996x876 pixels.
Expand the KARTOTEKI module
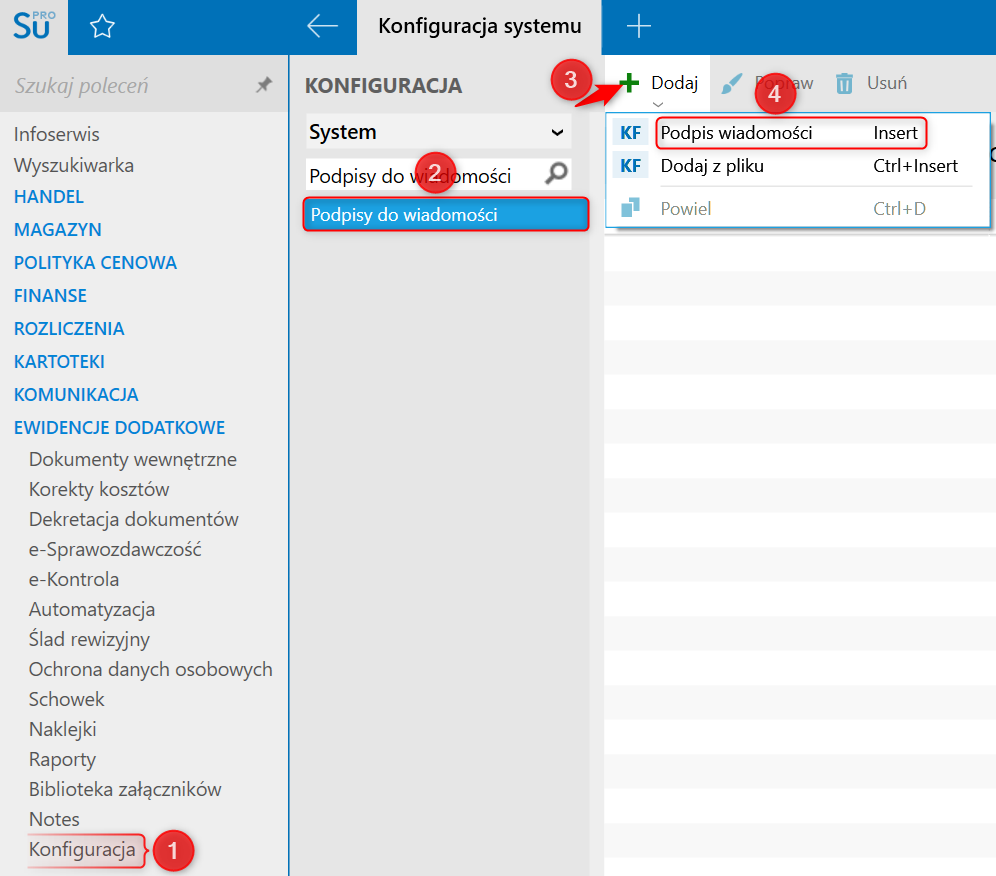tap(59, 362)
